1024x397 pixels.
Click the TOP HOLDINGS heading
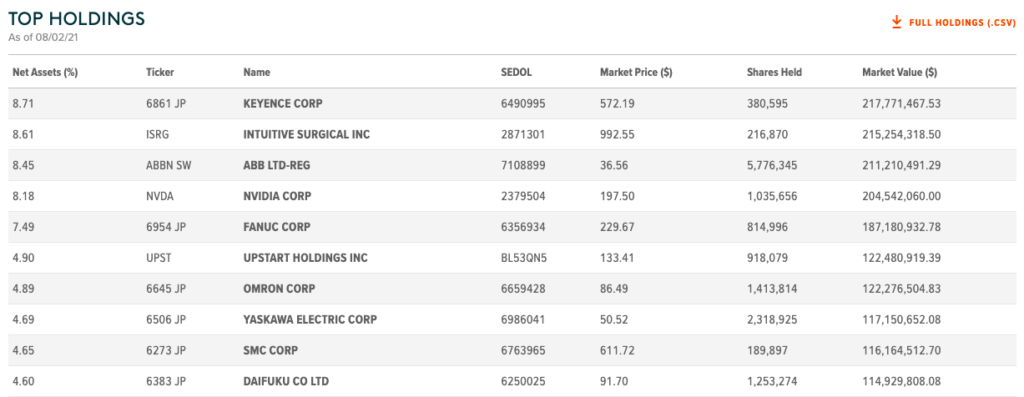click(x=76, y=18)
